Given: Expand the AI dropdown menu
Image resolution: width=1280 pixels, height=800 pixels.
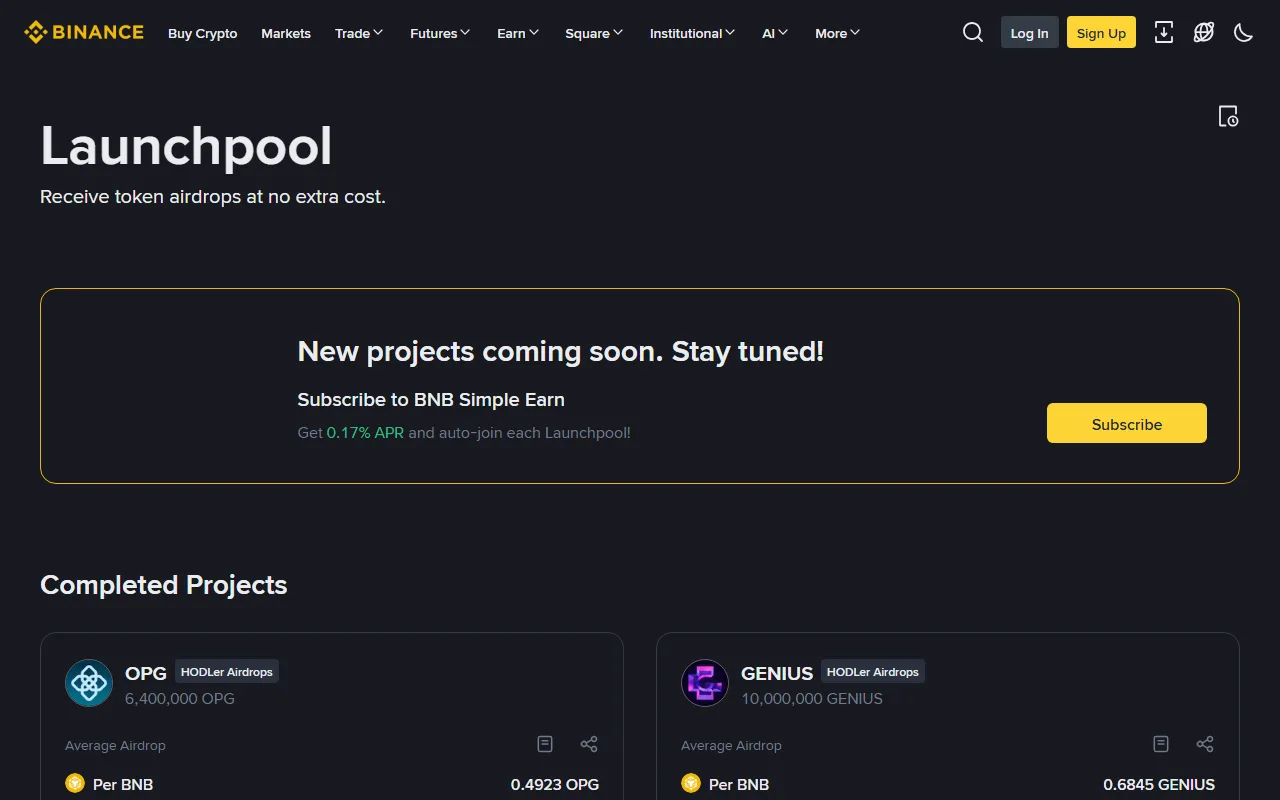Looking at the screenshot, I should click(775, 33).
